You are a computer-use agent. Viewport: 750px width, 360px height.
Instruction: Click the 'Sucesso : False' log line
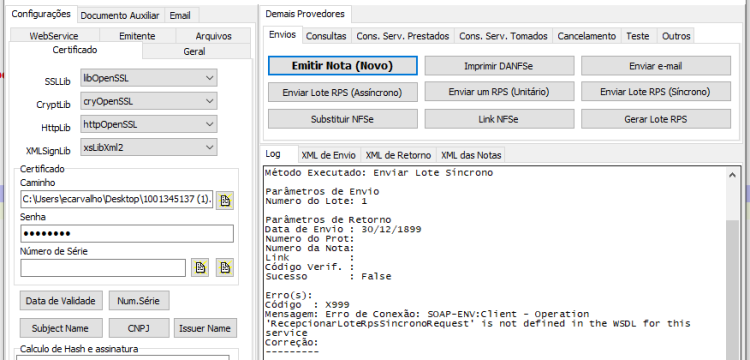click(x=328, y=276)
